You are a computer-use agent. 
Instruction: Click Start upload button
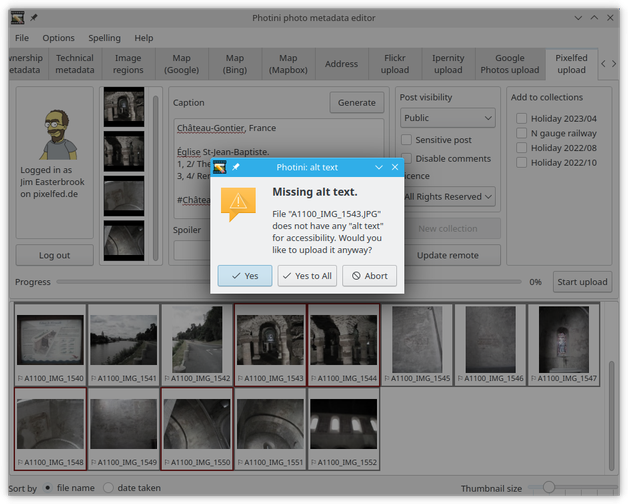[x=582, y=282]
